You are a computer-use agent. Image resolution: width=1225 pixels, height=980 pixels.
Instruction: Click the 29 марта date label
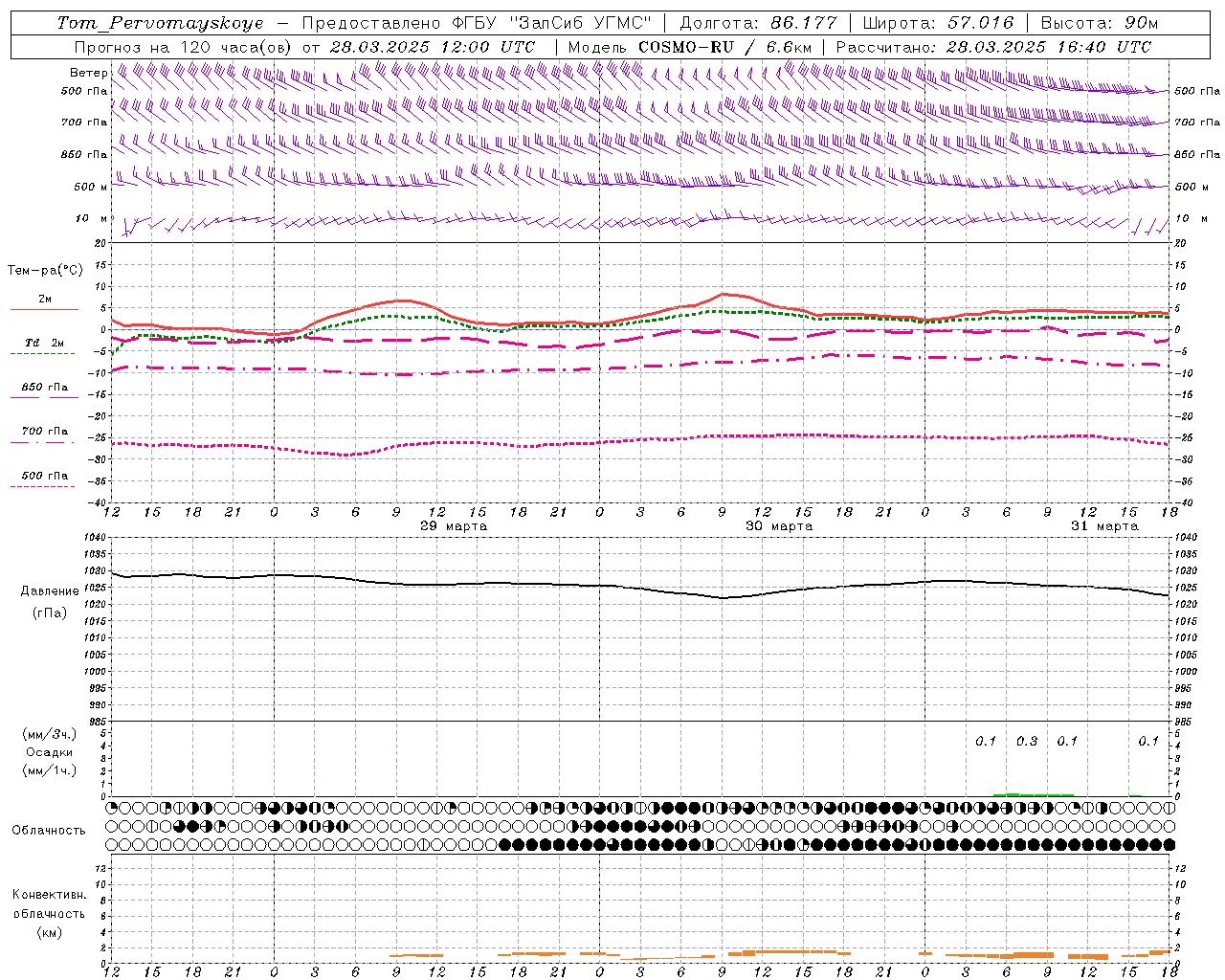[454, 526]
